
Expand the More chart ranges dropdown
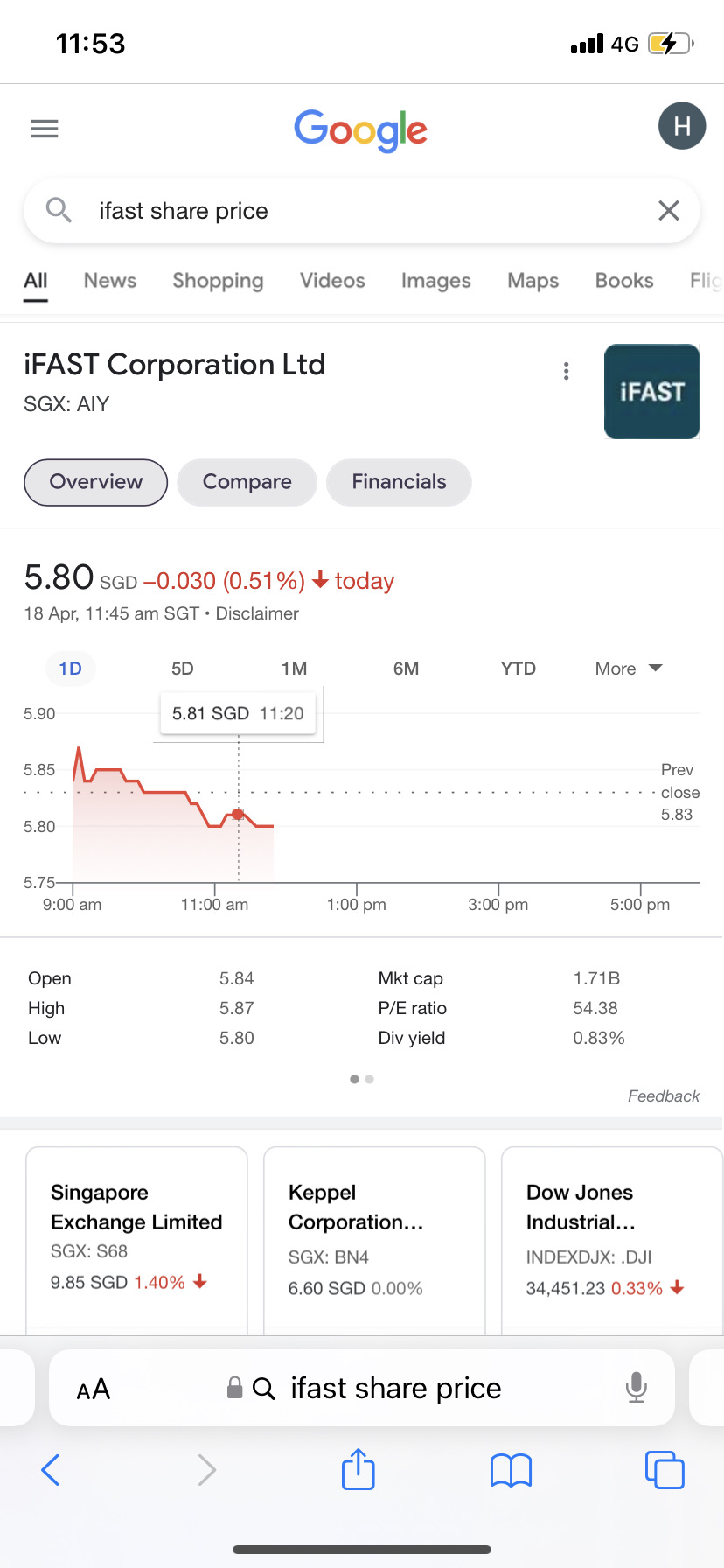pos(628,668)
